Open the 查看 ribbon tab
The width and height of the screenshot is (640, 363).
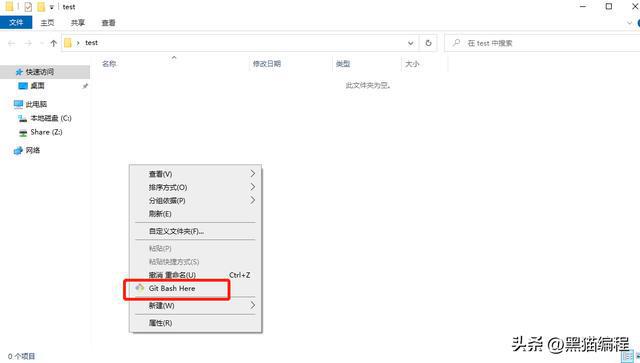[x=108, y=23]
